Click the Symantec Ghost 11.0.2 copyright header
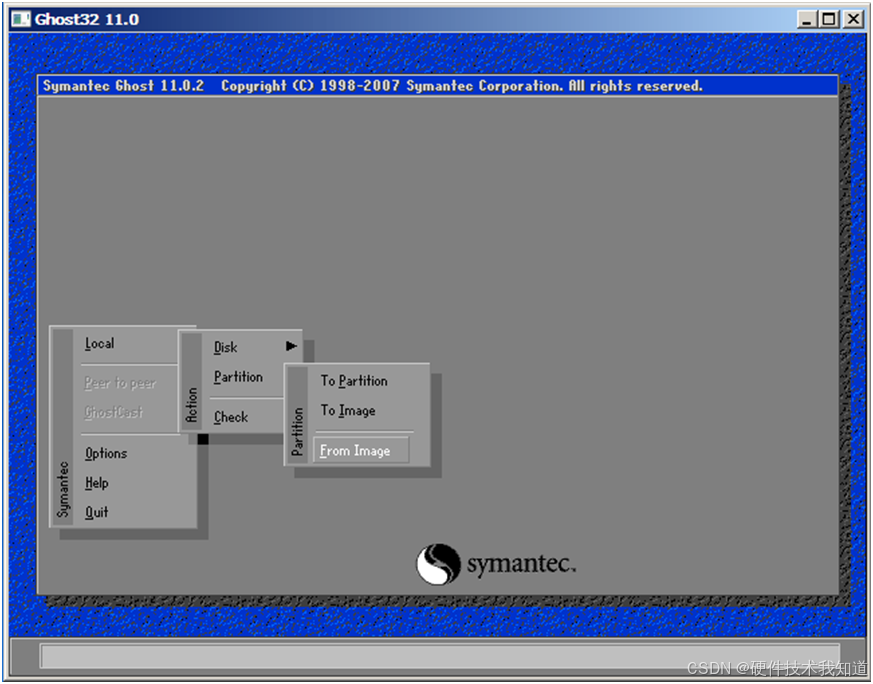873x684 pixels. 372,86
